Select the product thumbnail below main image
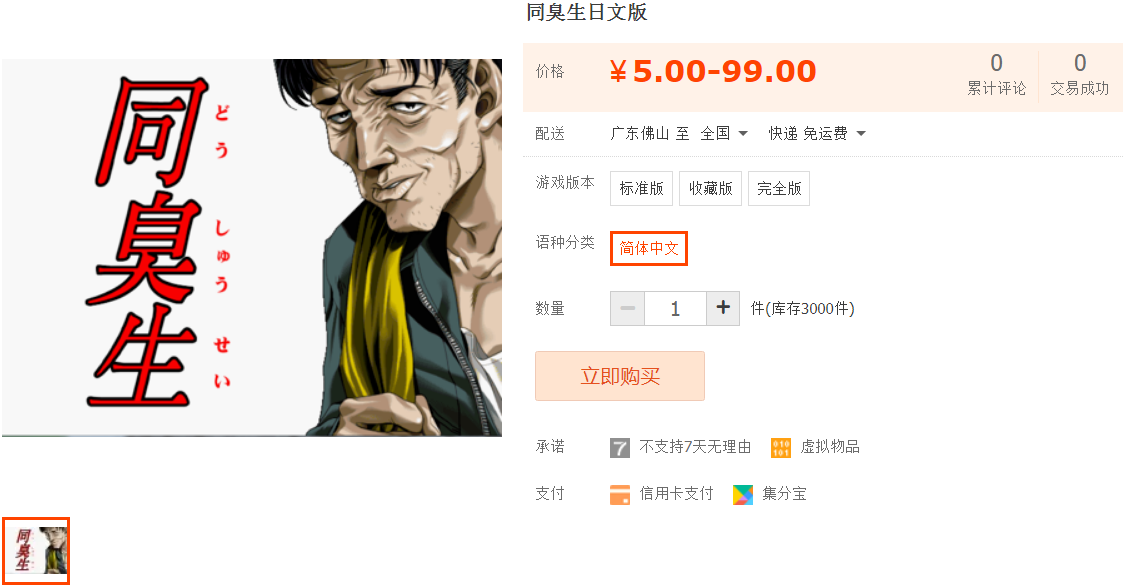The width and height of the screenshot is (1128, 586). pos(36,551)
